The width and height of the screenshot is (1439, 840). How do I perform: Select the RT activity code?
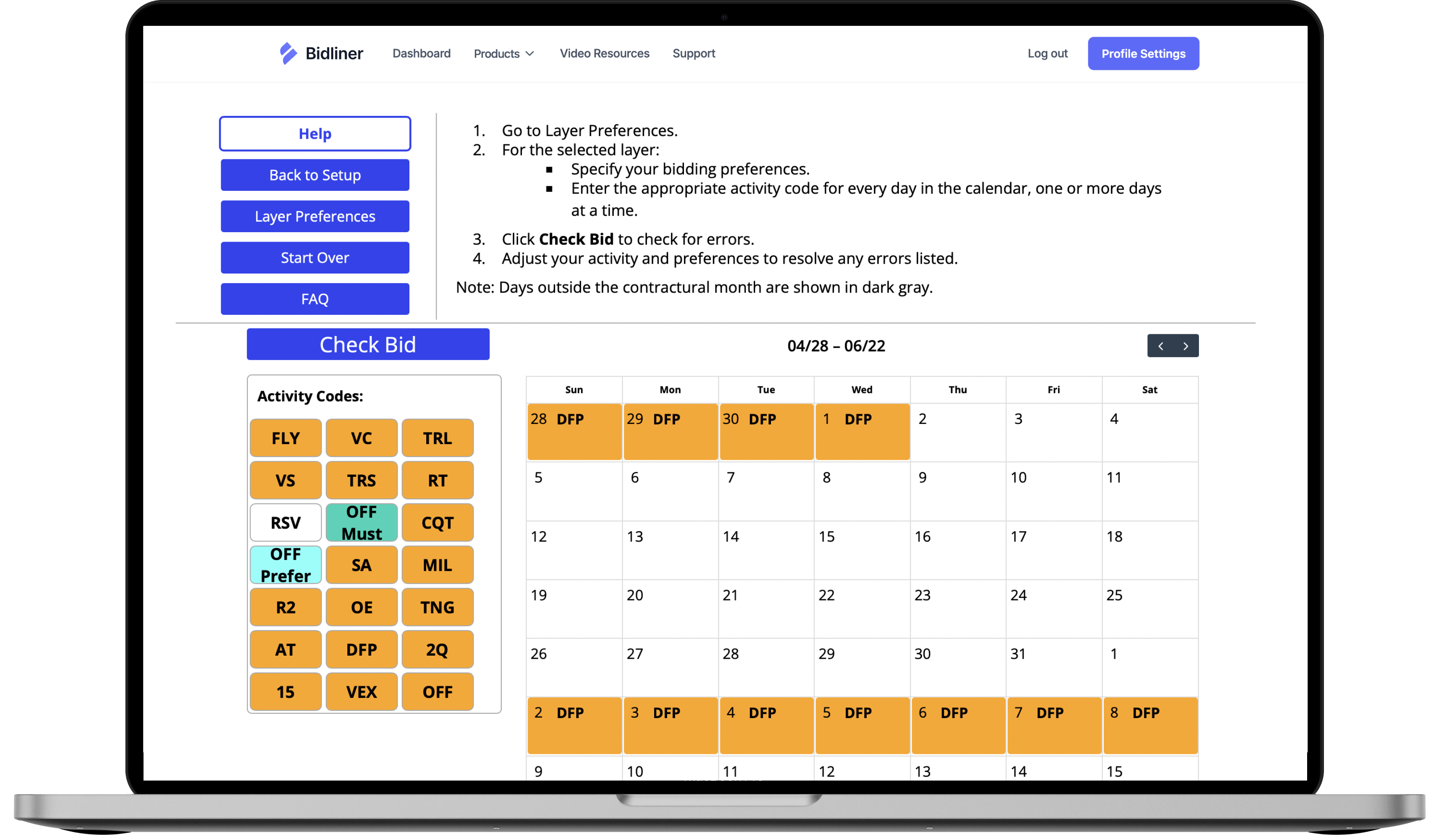[437, 480]
